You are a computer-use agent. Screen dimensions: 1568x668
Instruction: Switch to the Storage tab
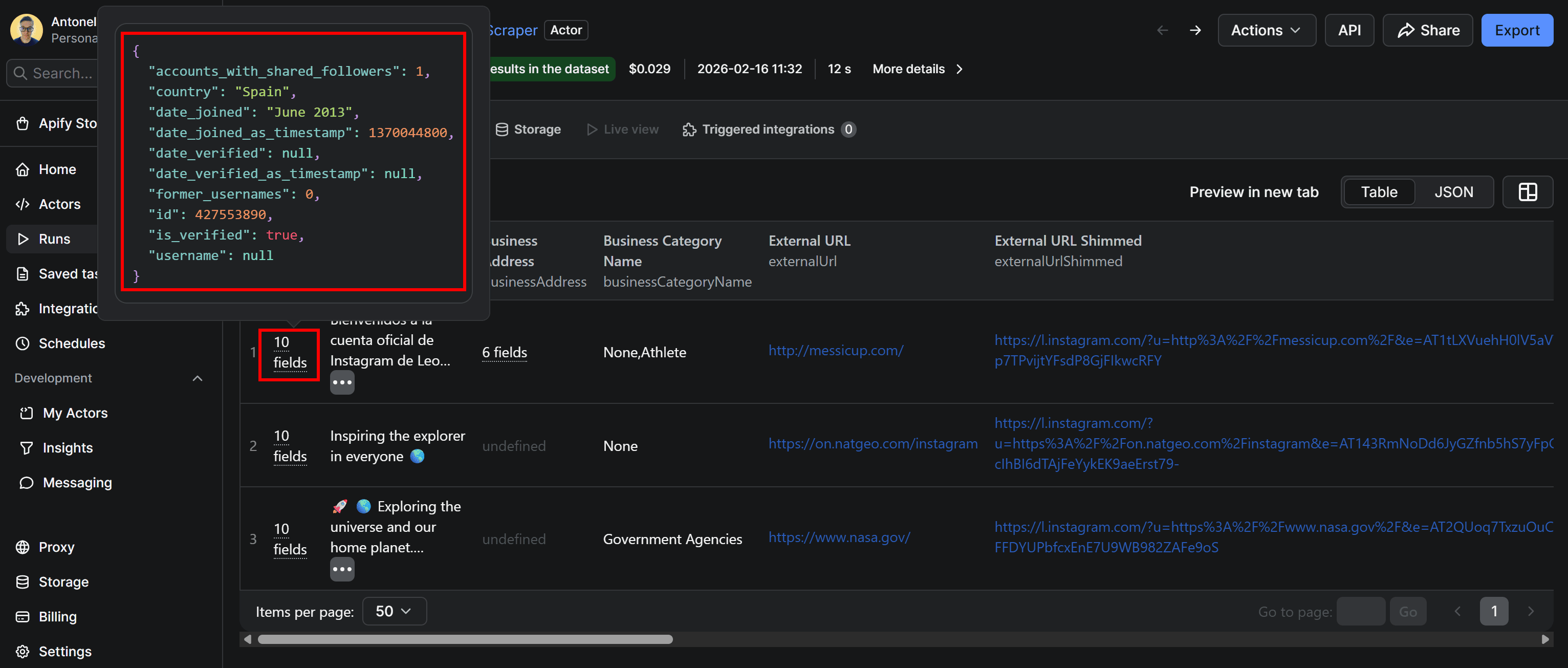[528, 129]
